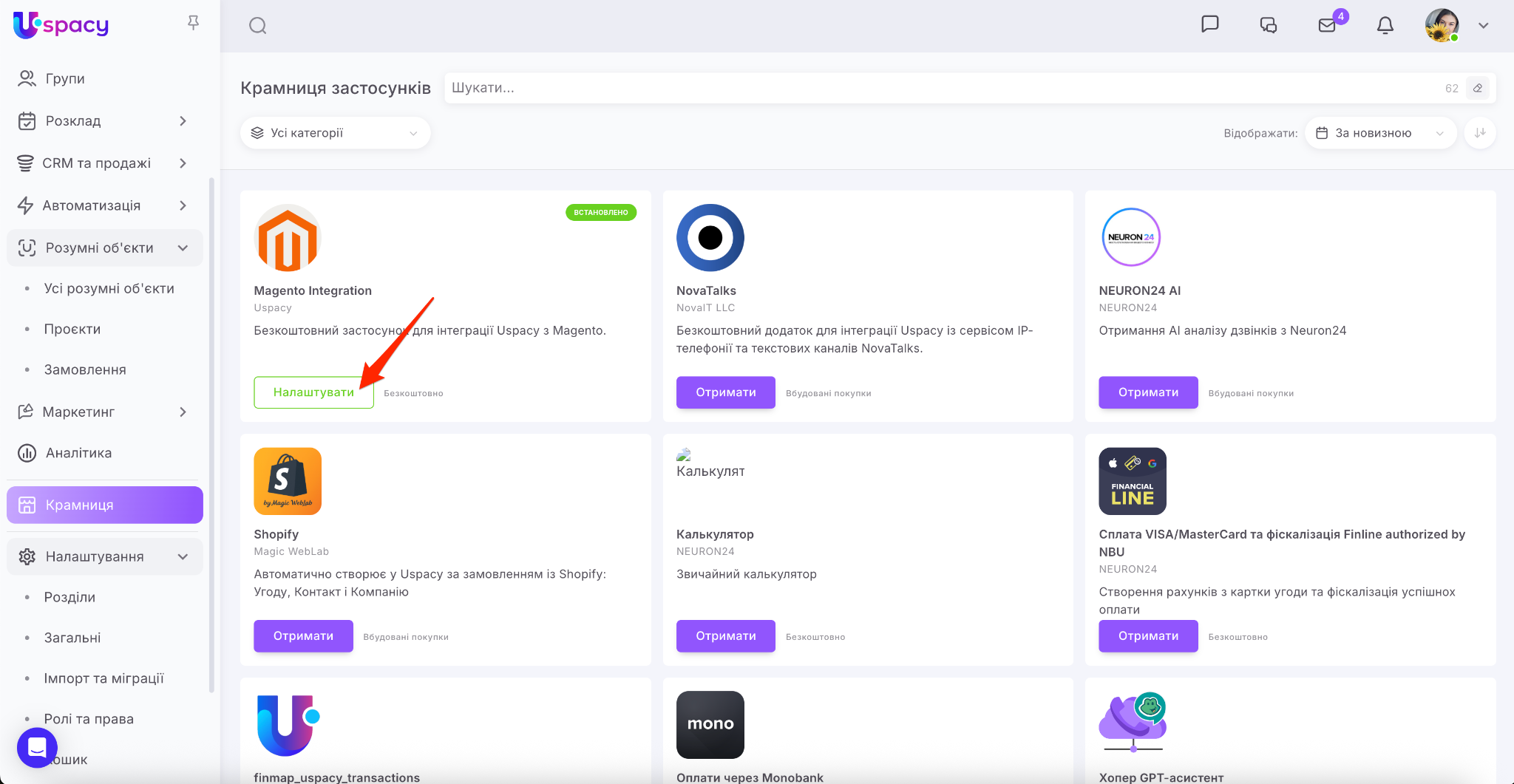The image size is (1514, 784).
Task: Open notifications bell icon
Action: 1385,25
